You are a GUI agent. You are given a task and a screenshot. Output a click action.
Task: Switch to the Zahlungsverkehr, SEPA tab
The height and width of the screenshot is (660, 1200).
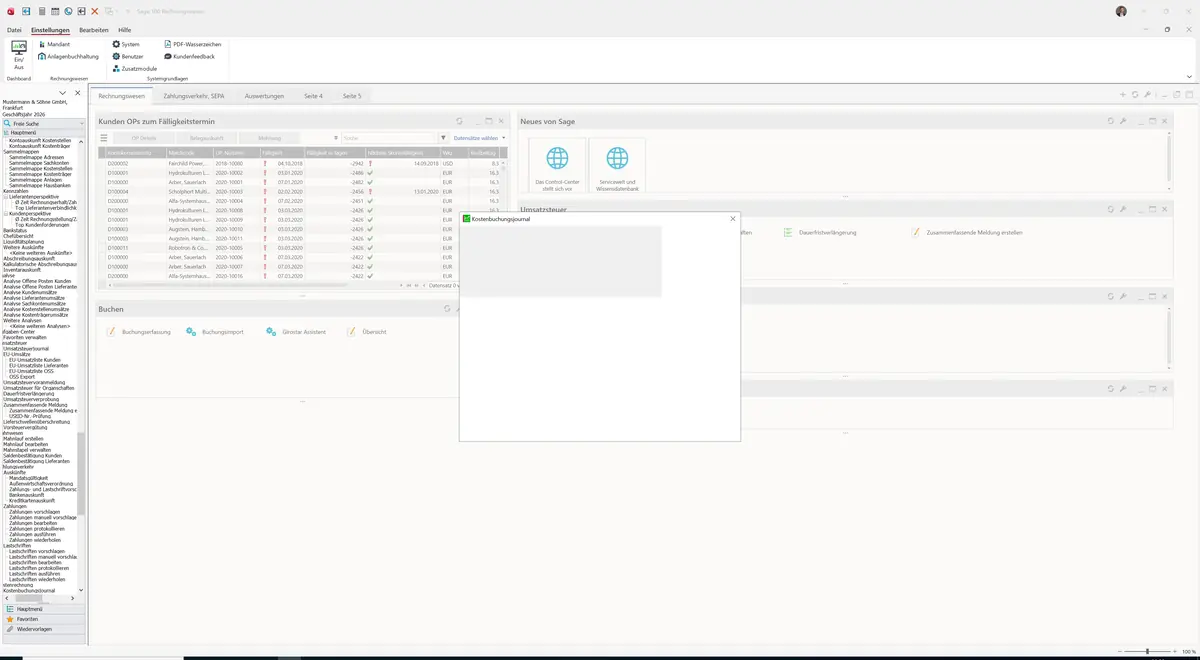pos(194,96)
